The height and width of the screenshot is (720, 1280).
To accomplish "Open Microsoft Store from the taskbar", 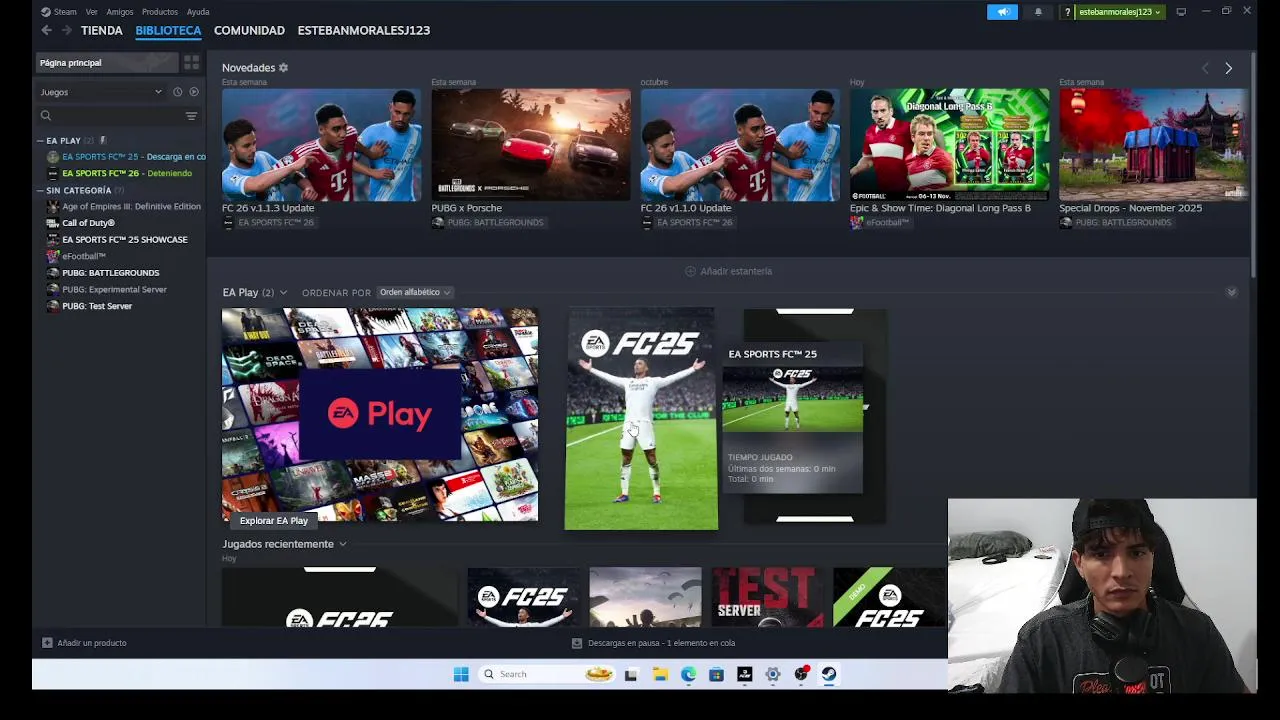I will coord(716,674).
